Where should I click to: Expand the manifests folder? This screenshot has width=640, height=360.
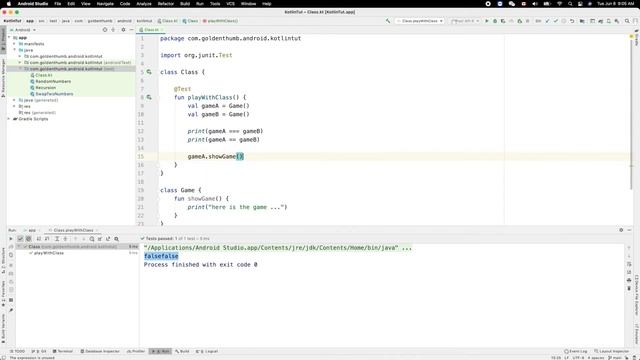tap(14, 44)
